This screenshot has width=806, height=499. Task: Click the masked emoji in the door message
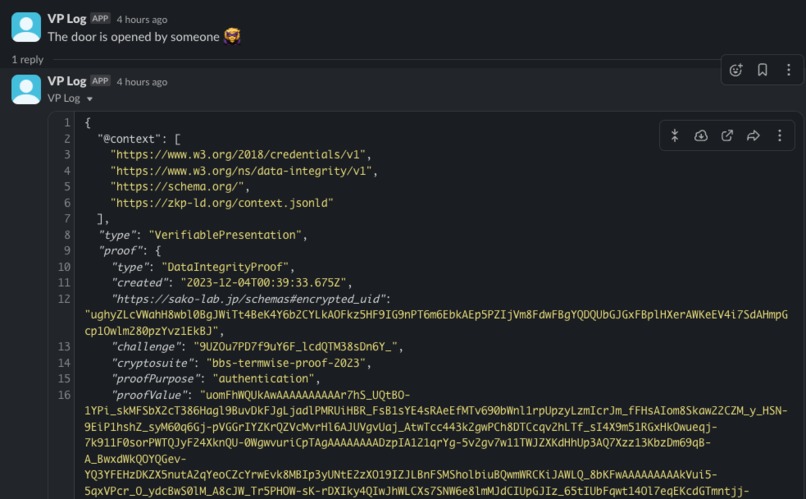(x=232, y=36)
